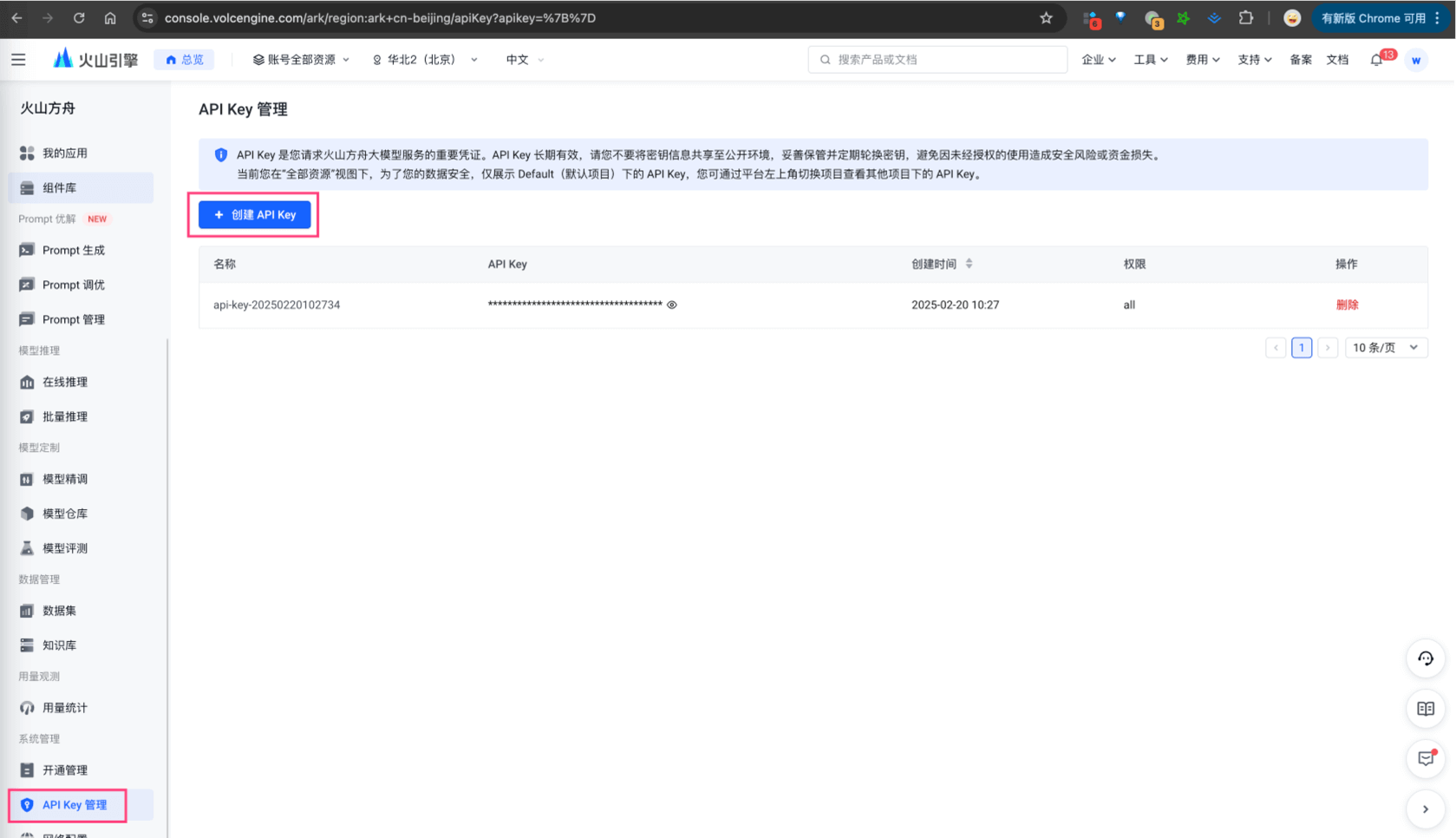
Task: Select 批量推理 in the sidebar
Action: coord(64,416)
